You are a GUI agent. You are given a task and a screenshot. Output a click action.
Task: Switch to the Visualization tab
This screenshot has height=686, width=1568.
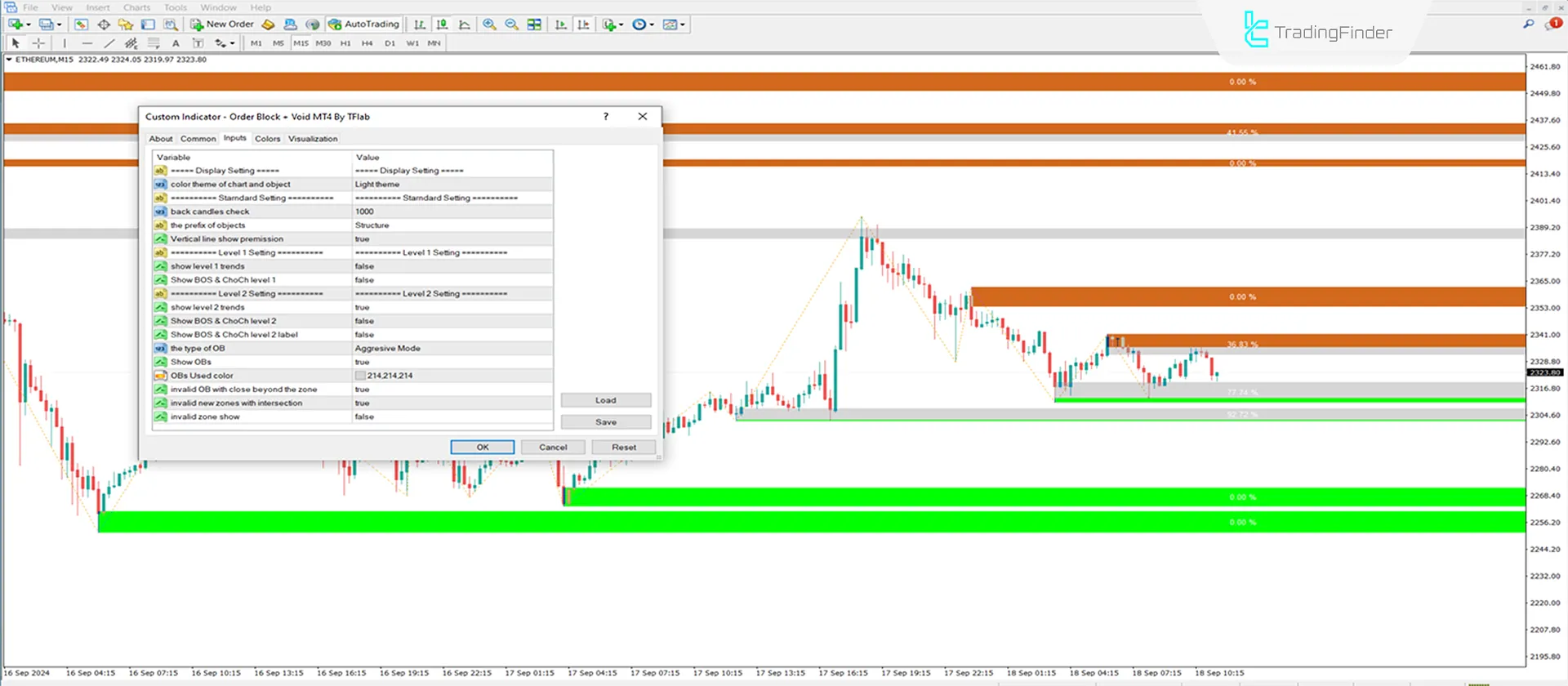313,139
